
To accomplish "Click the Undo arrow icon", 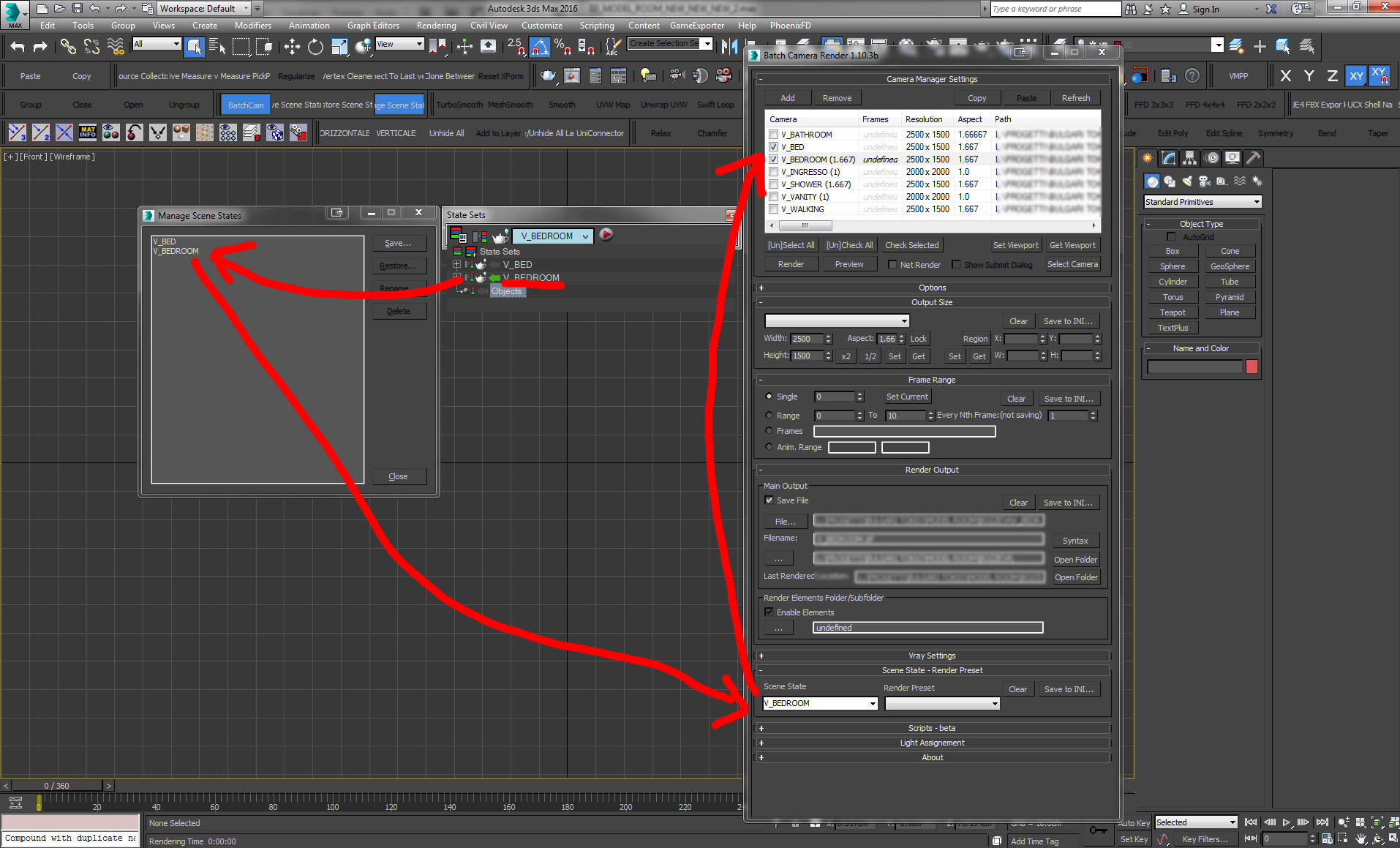I will (18, 47).
